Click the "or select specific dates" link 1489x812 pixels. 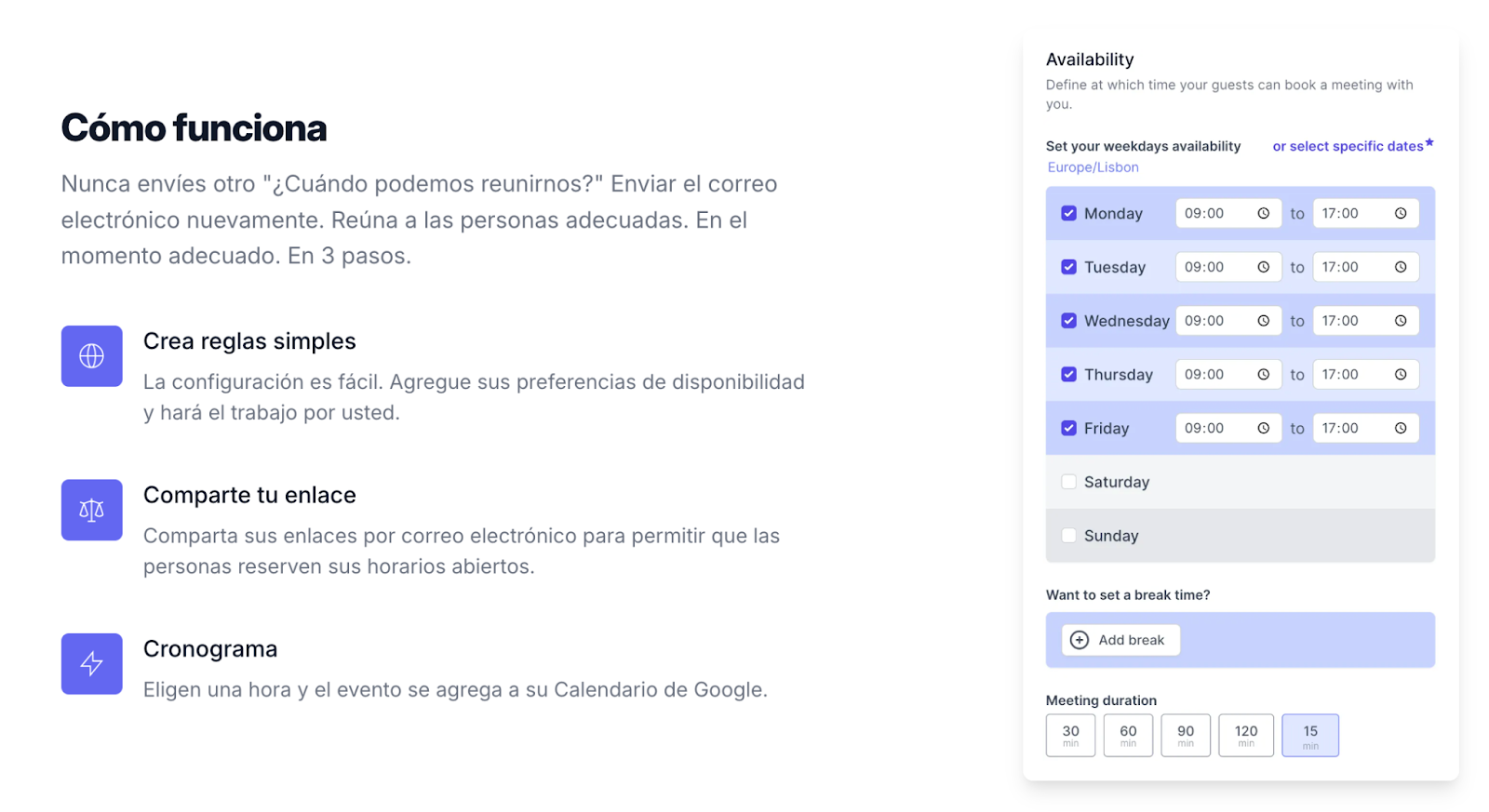pyautogui.click(x=1348, y=146)
